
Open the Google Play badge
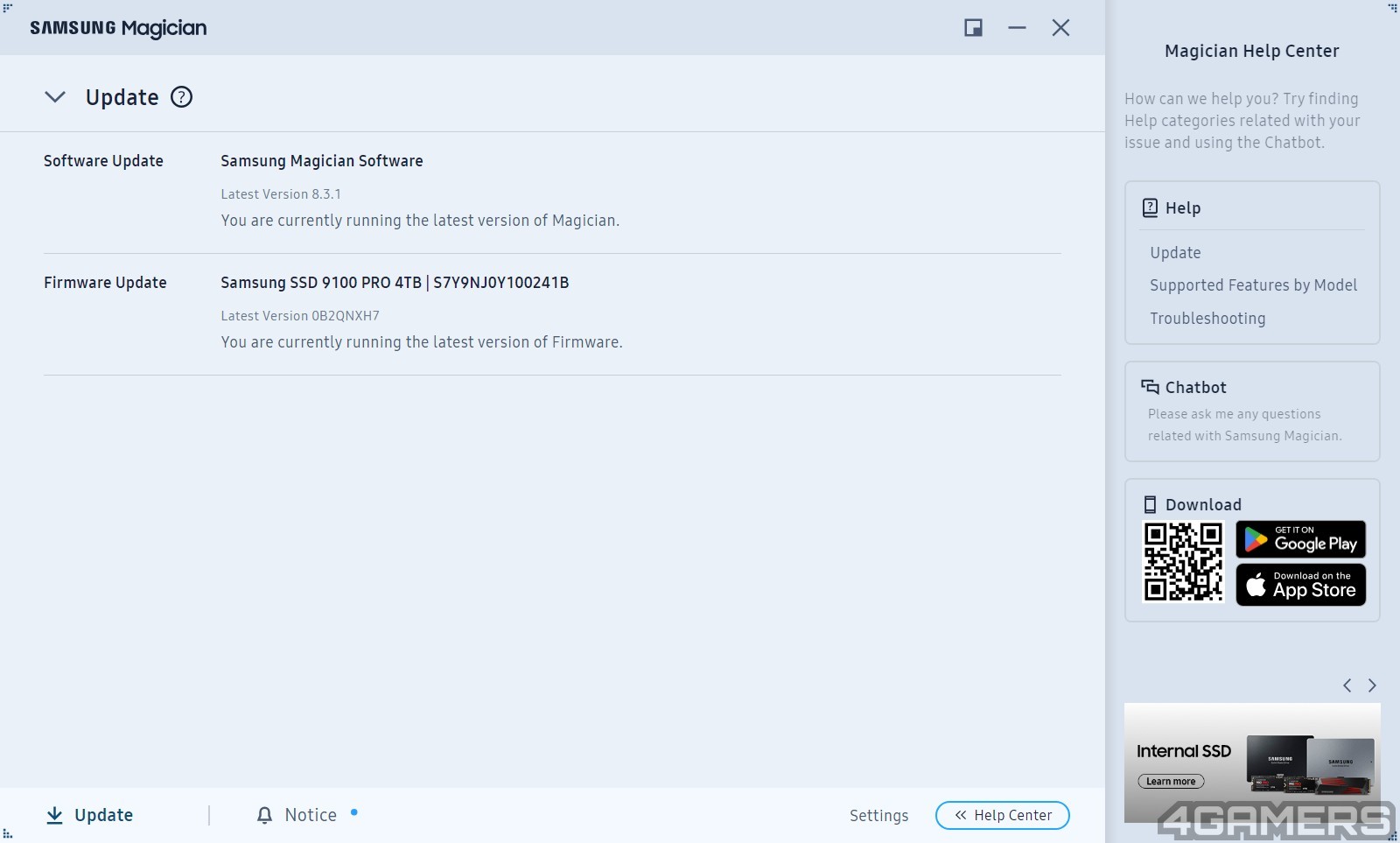(x=1301, y=539)
